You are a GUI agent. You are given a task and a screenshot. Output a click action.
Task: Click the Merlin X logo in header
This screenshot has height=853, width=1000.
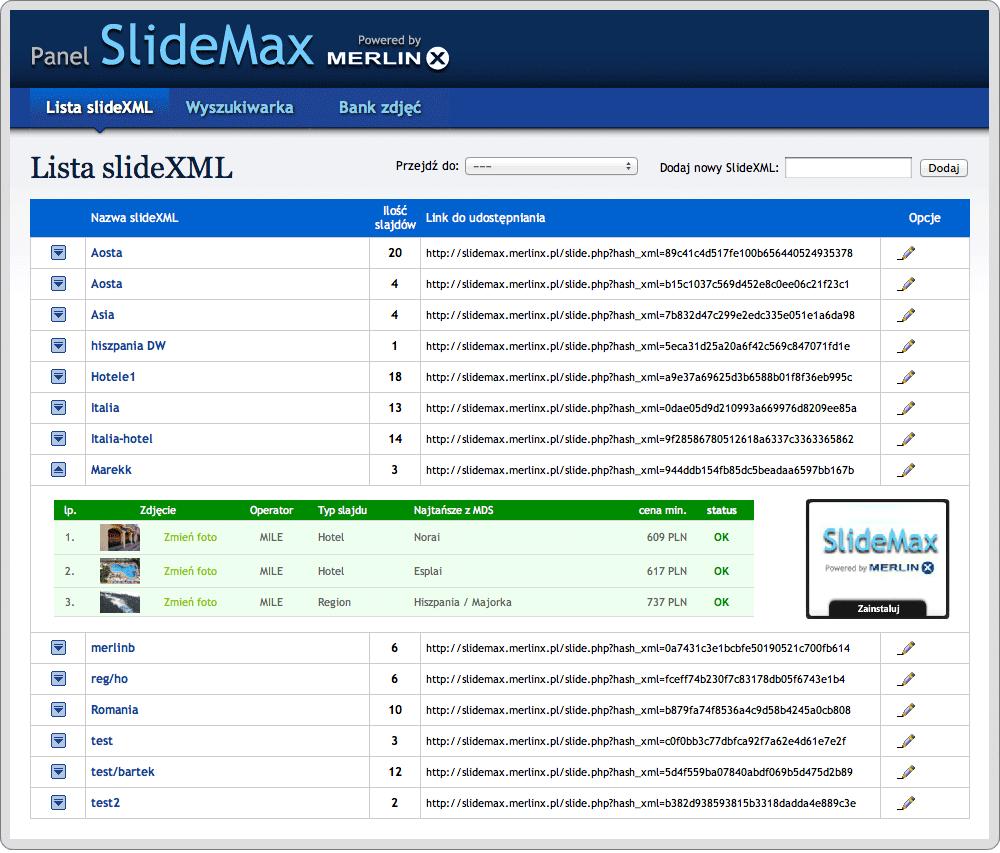[388, 52]
